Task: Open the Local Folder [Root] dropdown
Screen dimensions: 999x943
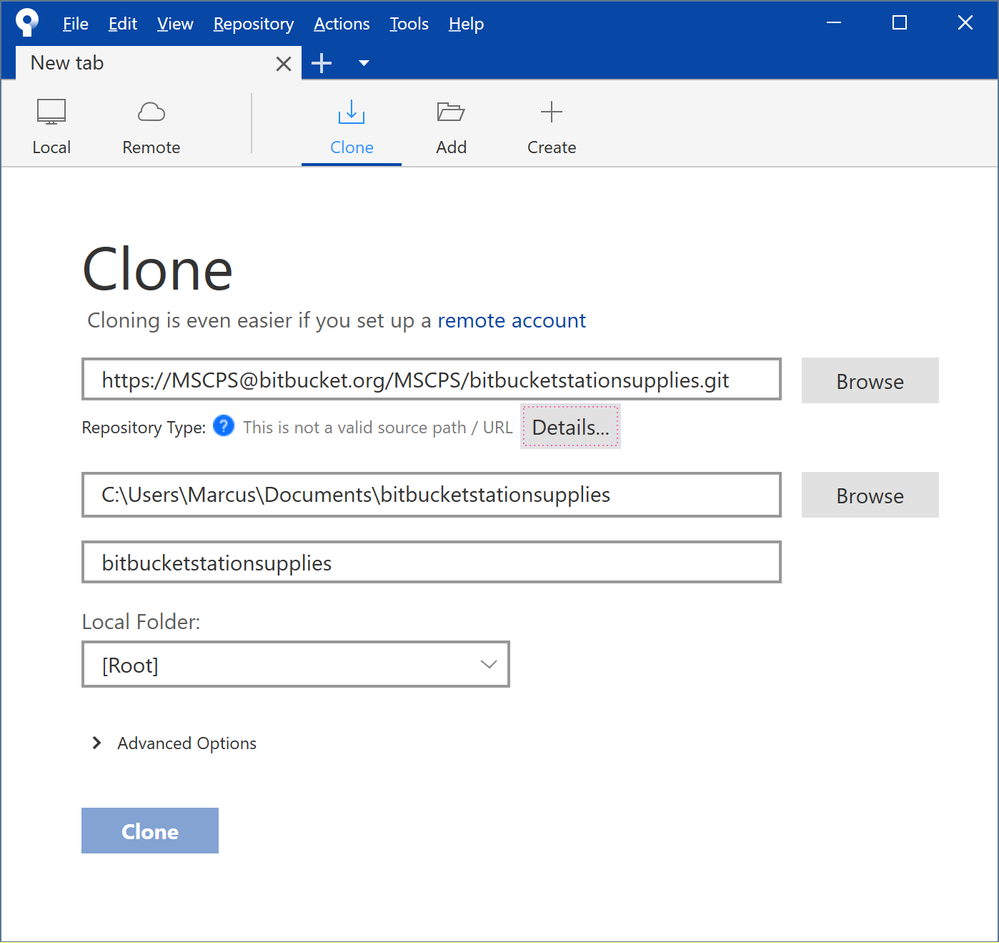Action: 296,664
